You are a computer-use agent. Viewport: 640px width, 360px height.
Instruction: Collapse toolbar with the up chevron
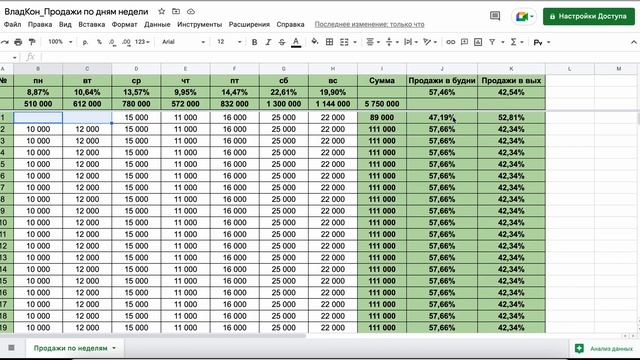633,42
